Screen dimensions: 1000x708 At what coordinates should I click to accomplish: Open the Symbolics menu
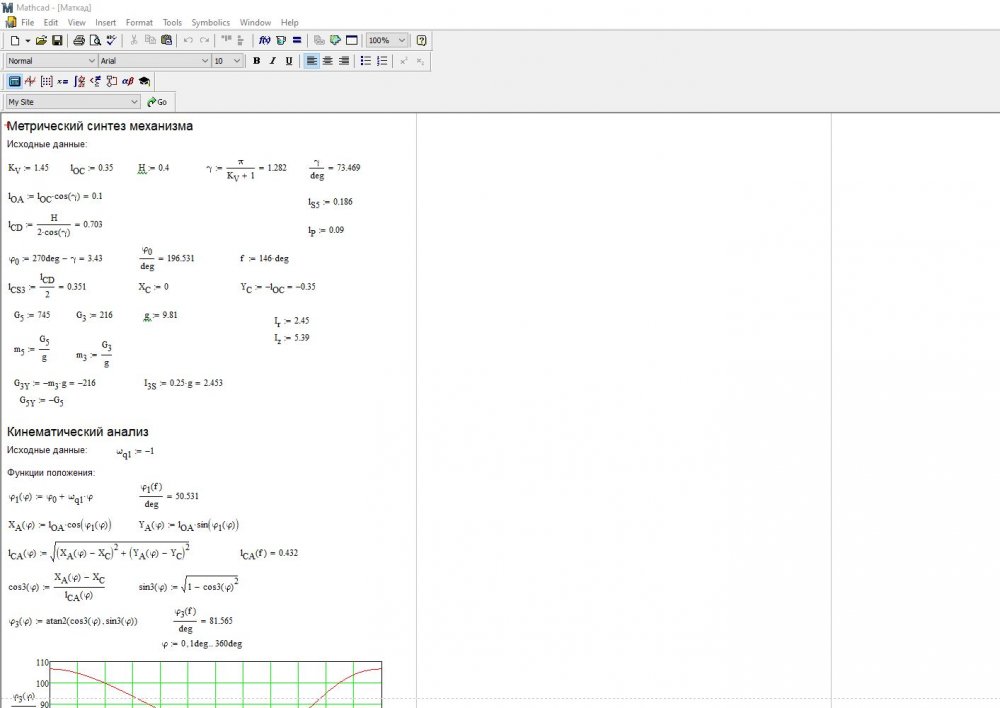click(x=210, y=22)
